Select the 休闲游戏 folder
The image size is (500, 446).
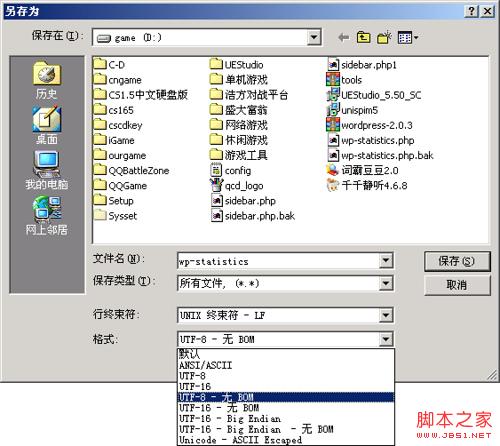[239, 140]
